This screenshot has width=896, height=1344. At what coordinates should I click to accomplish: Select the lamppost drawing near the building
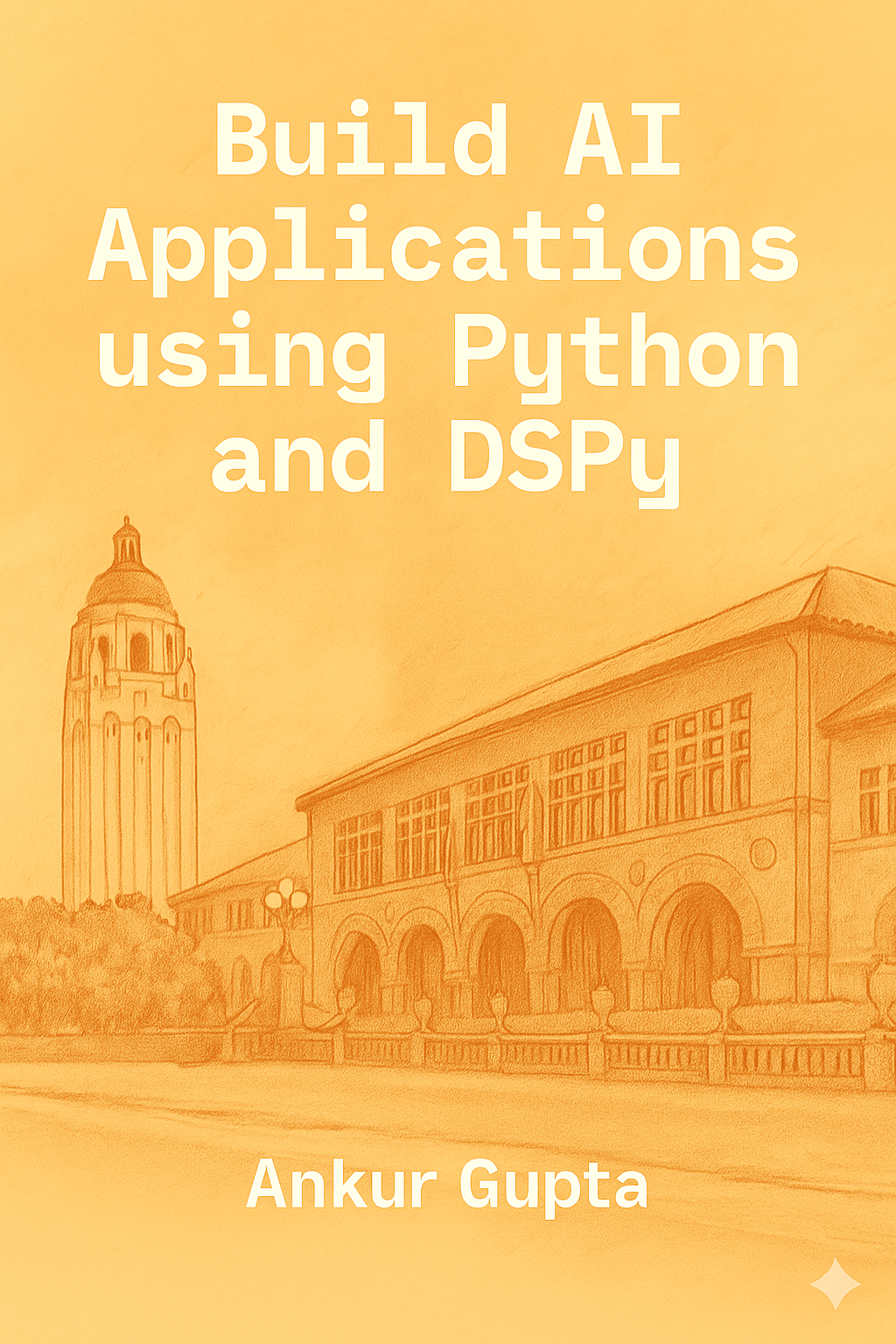coord(287,906)
